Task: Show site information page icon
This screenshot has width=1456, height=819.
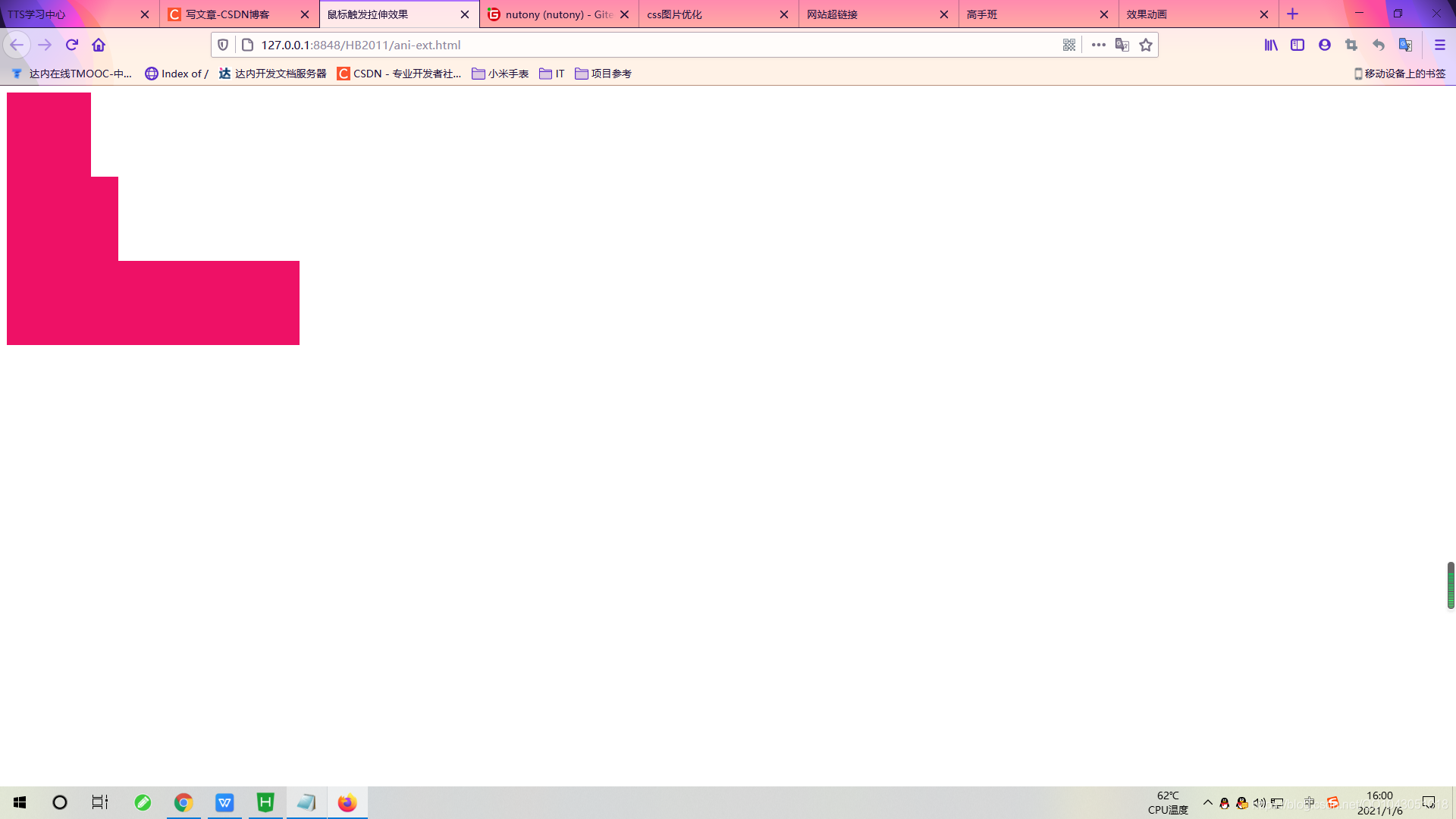Action: [247, 45]
